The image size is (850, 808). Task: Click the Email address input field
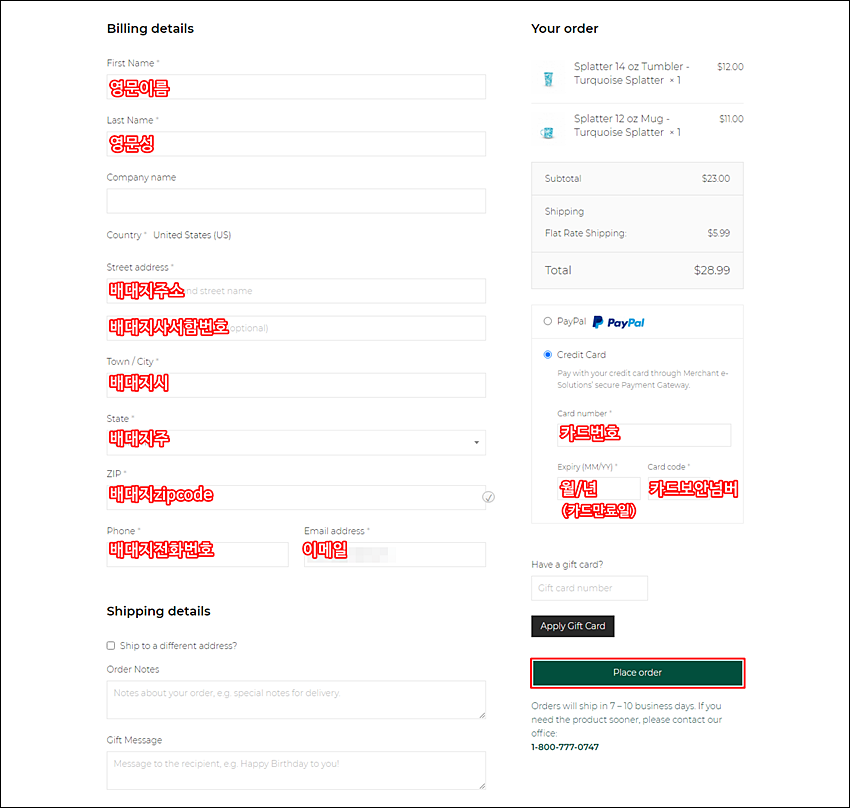[x=395, y=554]
